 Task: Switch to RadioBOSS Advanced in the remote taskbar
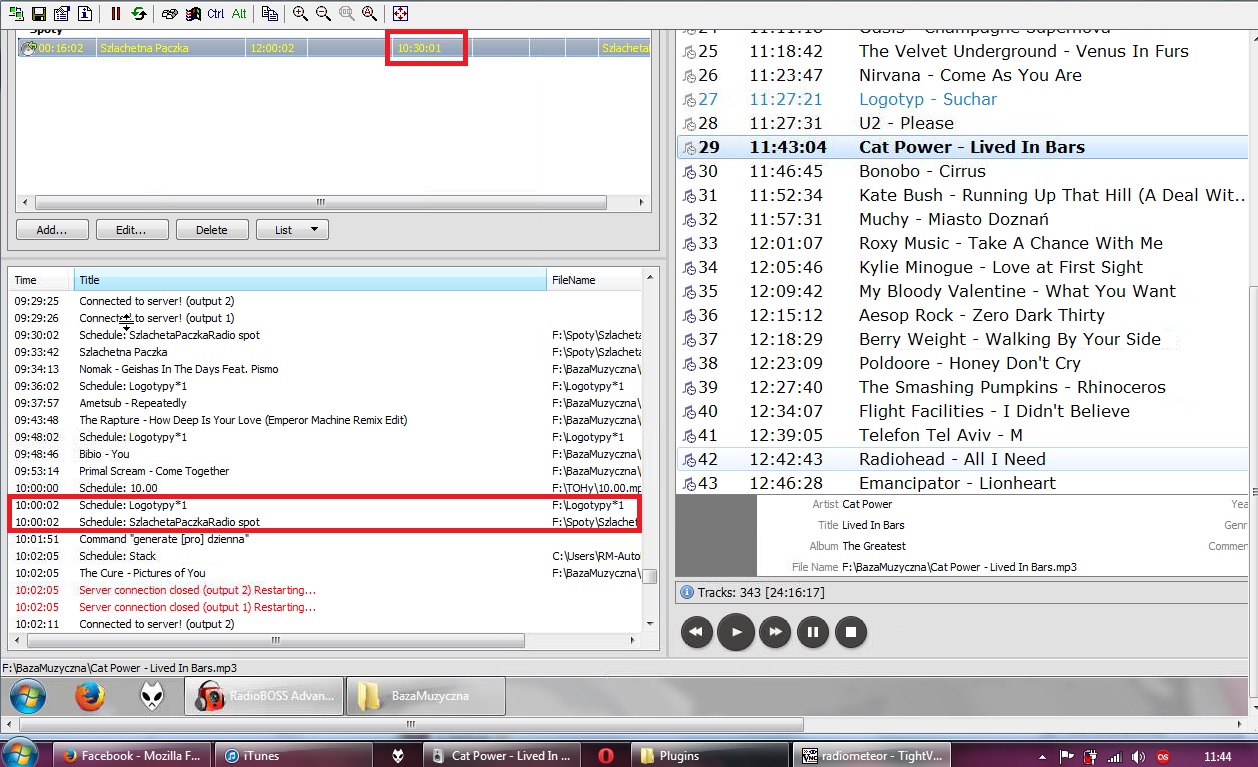264,696
